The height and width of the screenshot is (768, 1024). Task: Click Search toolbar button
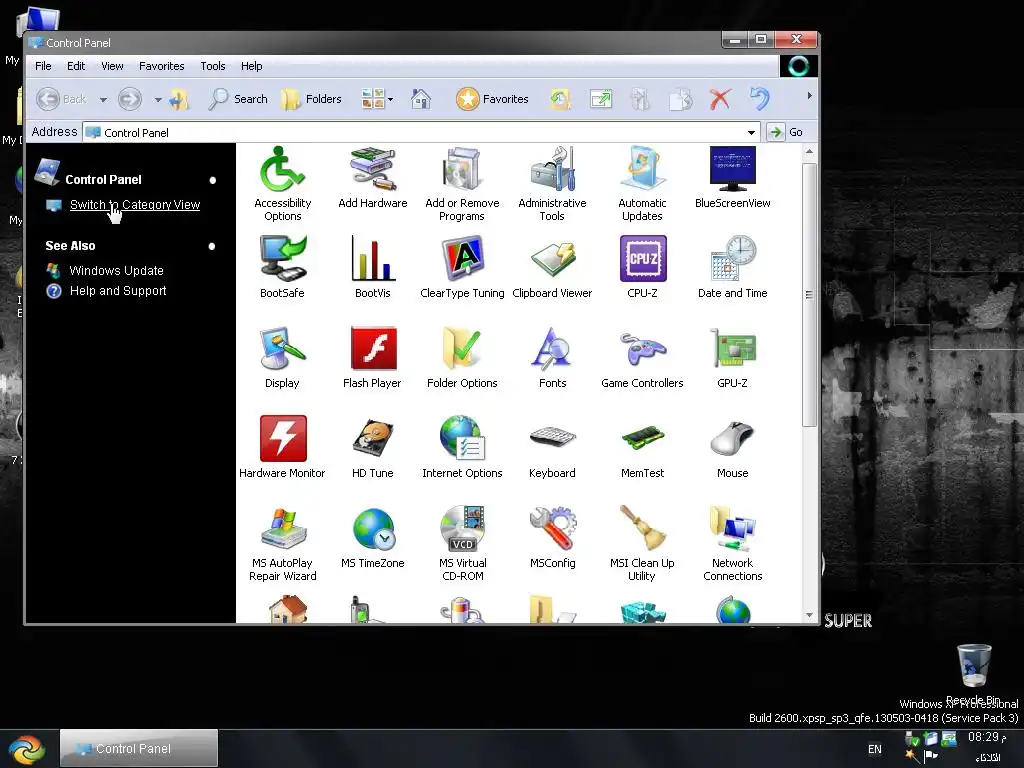tap(238, 99)
